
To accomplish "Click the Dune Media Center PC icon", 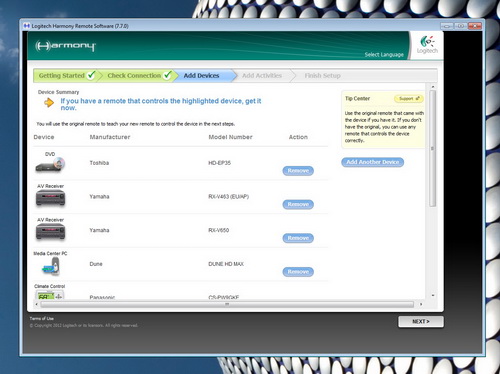I will 51,266.
